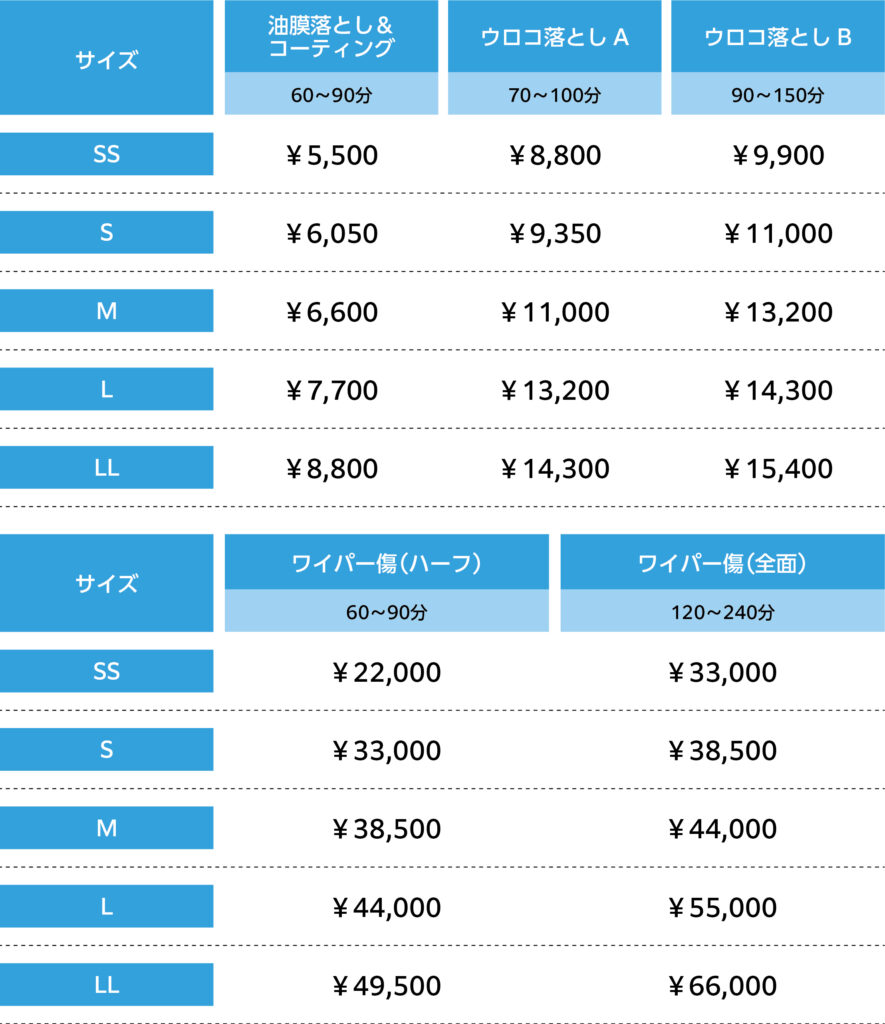Click the ¥6,600 price
Image resolution: width=885 pixels, height=1024 pixels.
[331, 312]
